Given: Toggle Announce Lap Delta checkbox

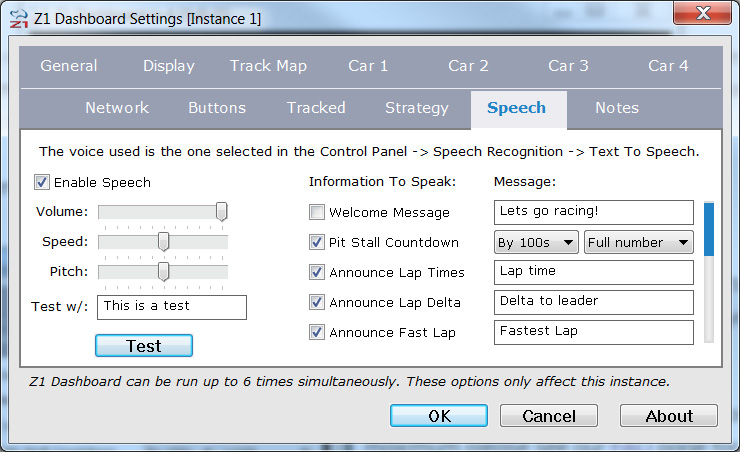Looking at the screenshot, I should click(317, 302).
